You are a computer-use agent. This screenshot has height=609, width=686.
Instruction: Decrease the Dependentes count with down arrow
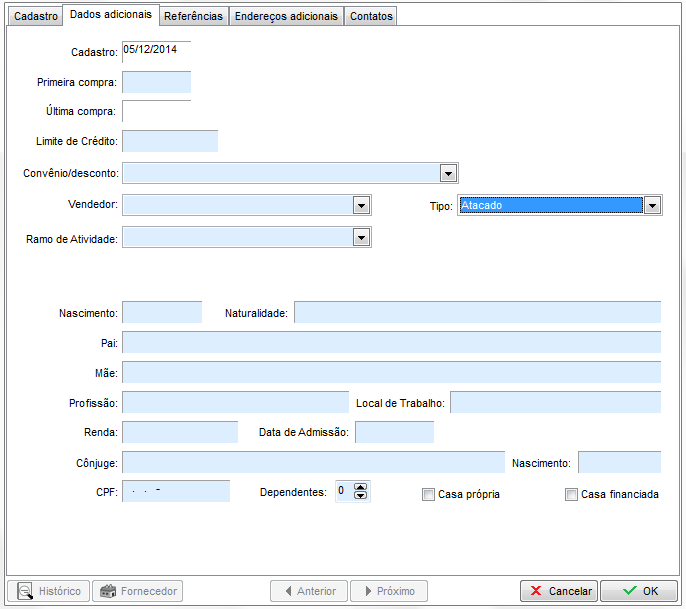pyautogui.click(x=361, y=496)
